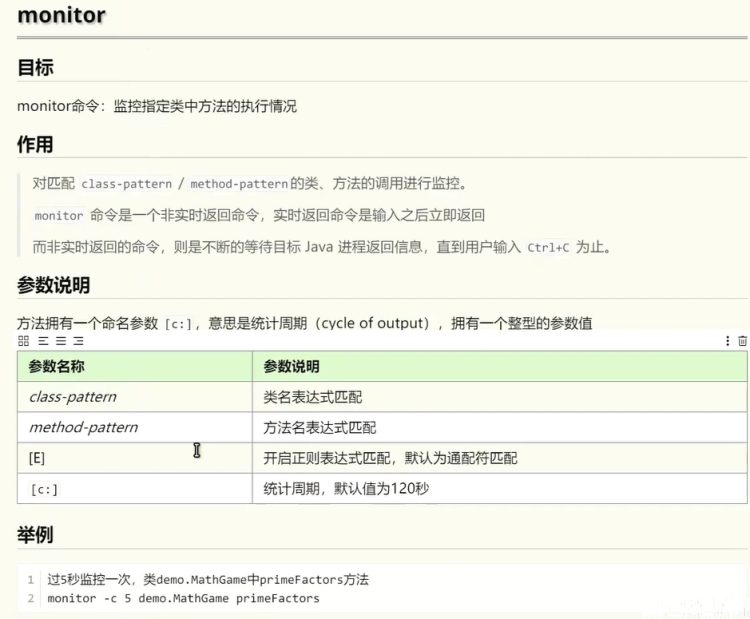Screen dimensions: 750x619
Task: Click the Ctrl+C inline code
Action: point(548,248)
